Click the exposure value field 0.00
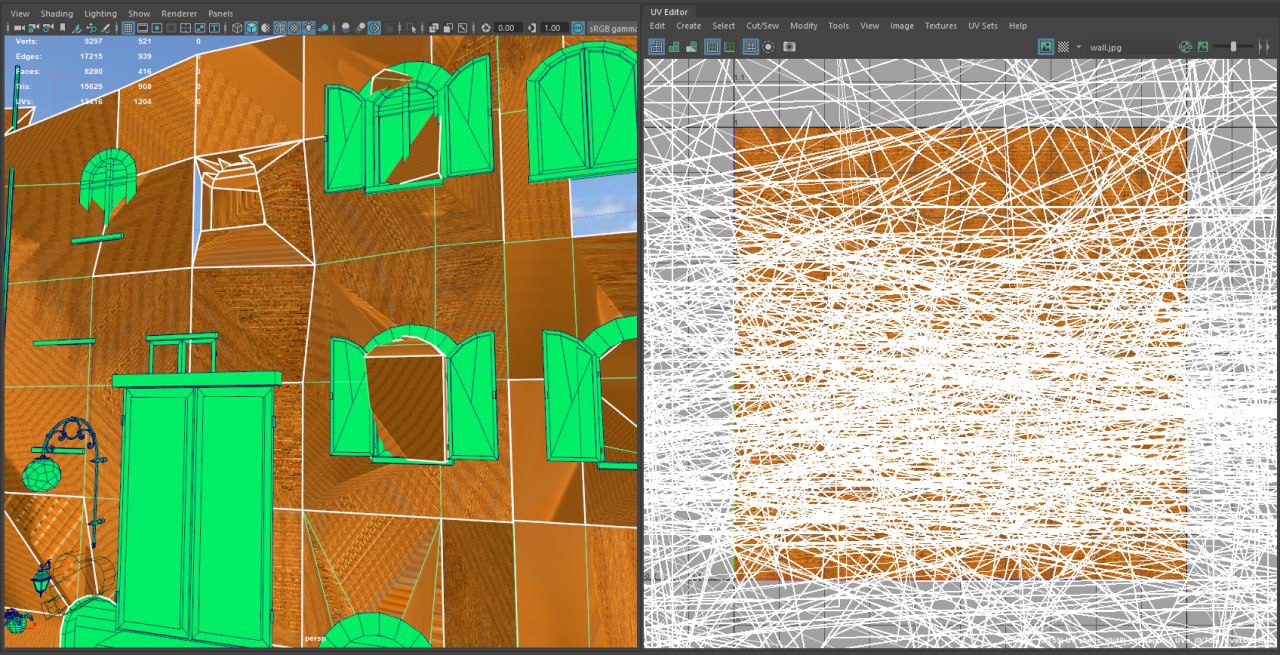The height and width of the screenshot is (655, 1280). point(507,28)
